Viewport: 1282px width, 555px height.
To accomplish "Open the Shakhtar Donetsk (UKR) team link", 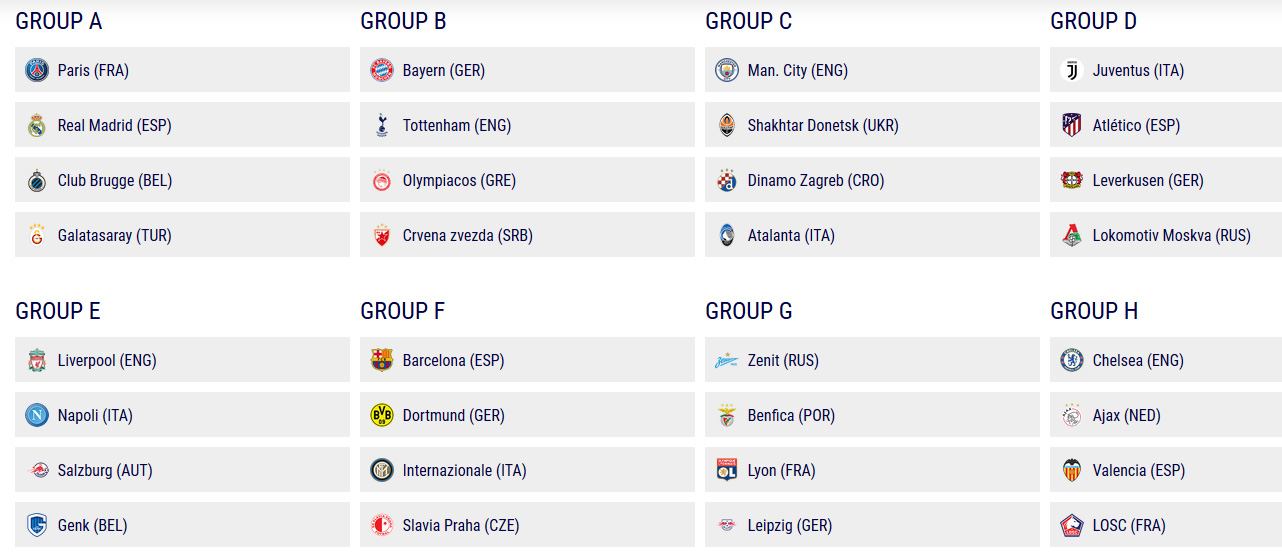I will [872, 125].
